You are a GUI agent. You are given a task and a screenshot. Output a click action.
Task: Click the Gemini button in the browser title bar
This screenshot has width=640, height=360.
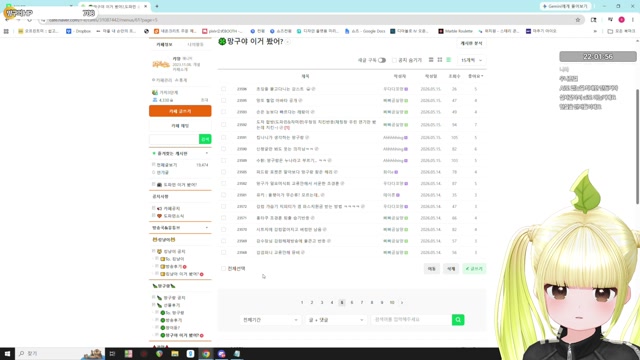click(566, 6)
